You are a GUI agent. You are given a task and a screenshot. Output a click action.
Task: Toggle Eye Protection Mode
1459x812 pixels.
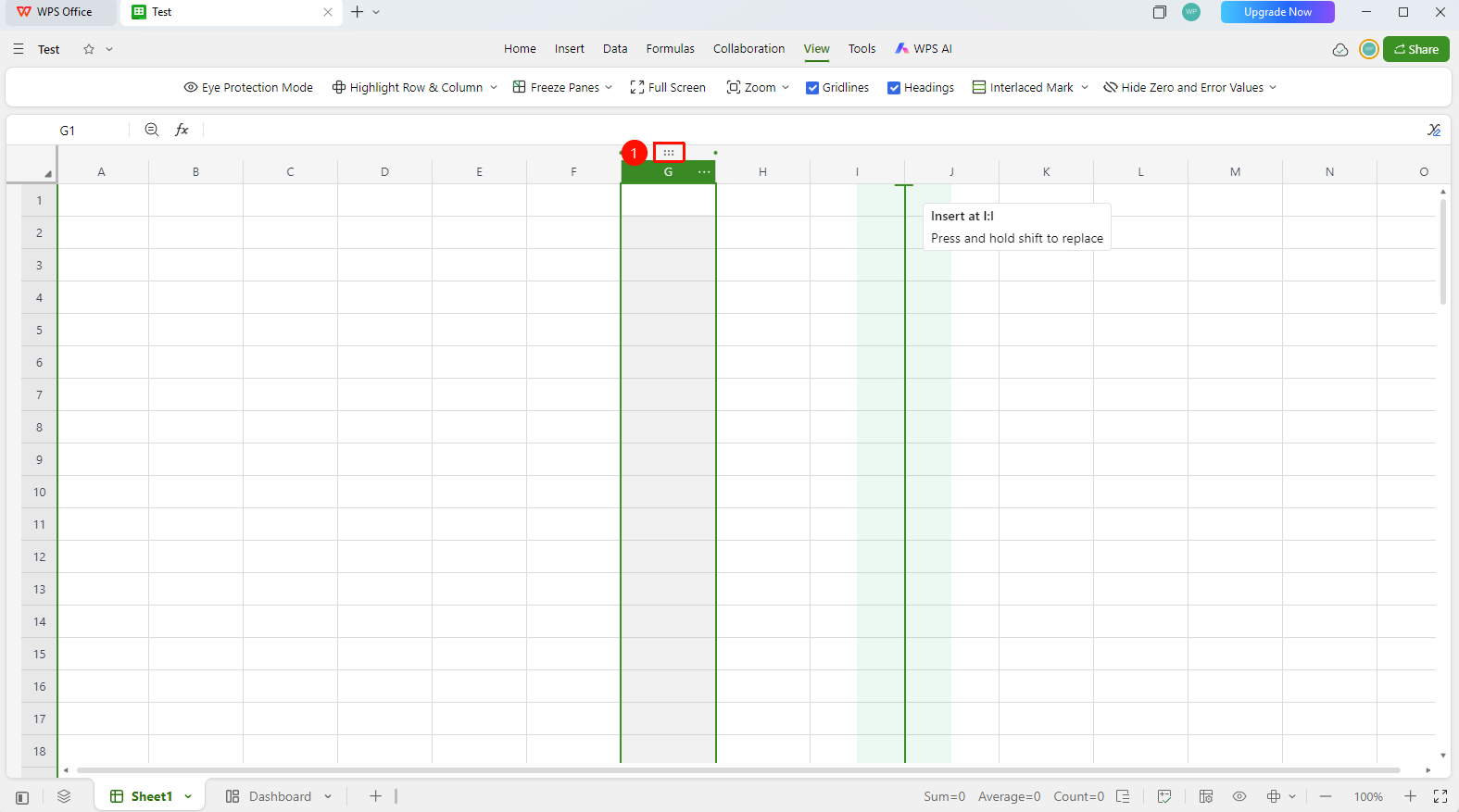[x=248, y=87]
